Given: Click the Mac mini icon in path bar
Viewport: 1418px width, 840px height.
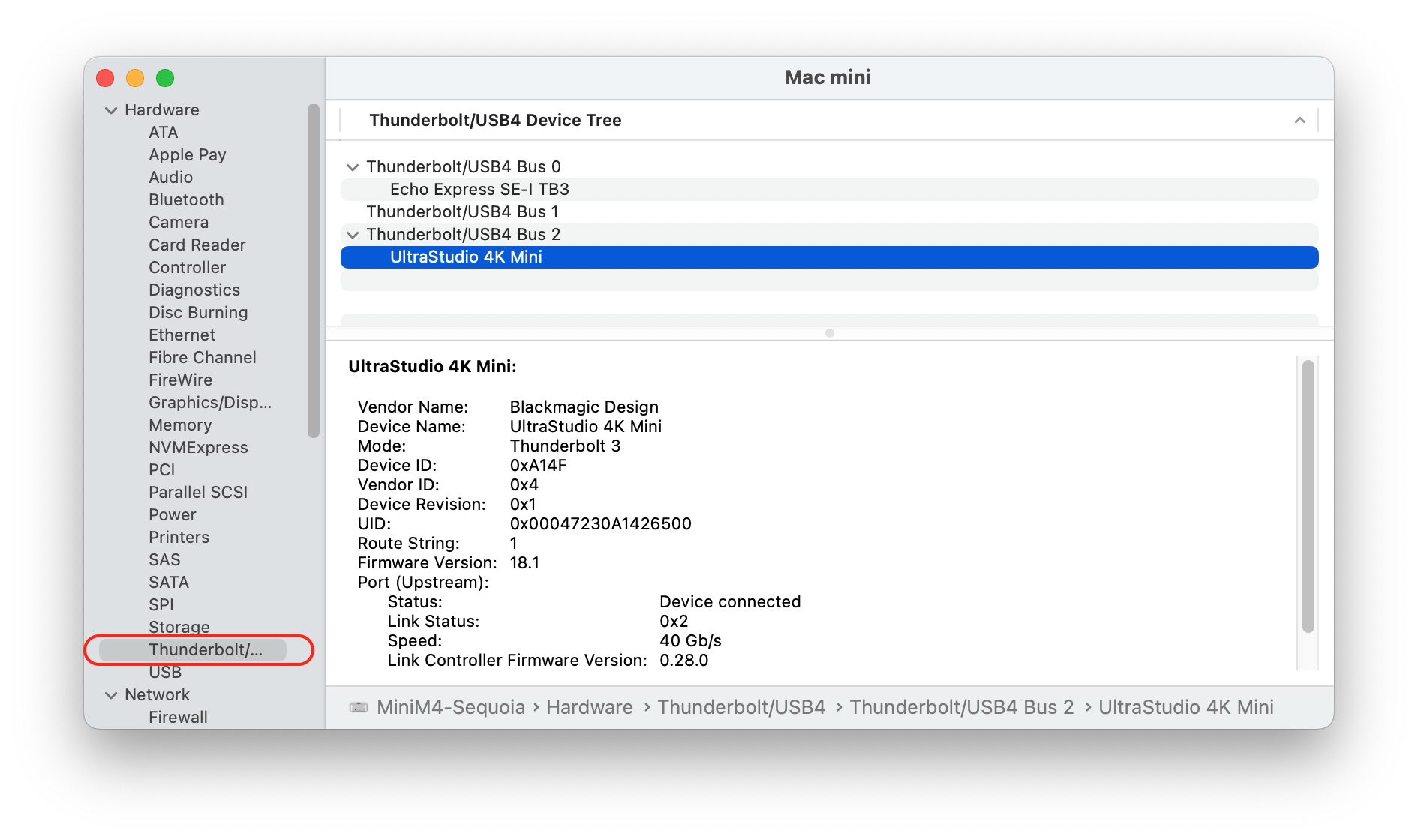Looking at the screenshot, I should point(359,707).
